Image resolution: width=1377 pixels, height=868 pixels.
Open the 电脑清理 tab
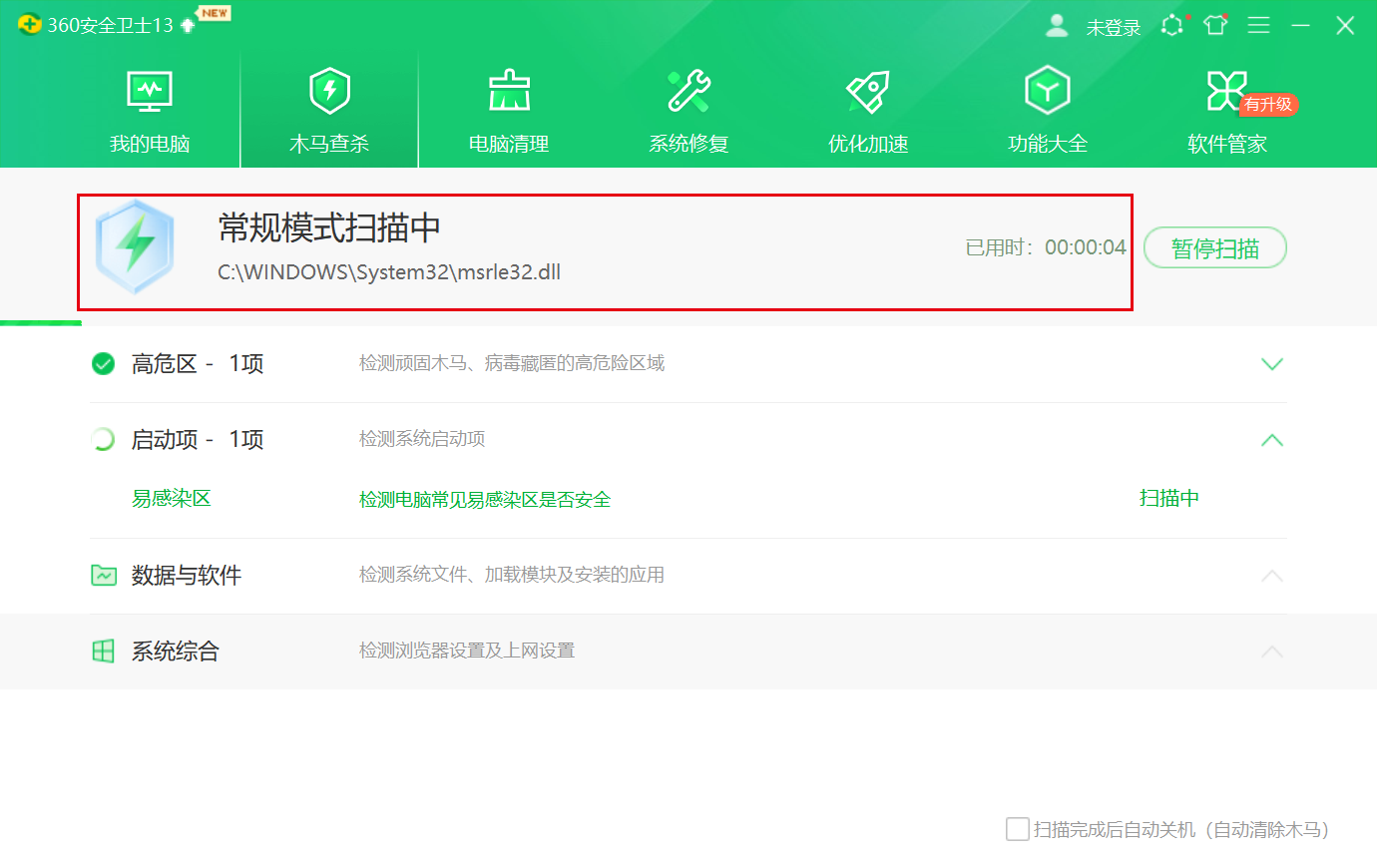[509, 112]
